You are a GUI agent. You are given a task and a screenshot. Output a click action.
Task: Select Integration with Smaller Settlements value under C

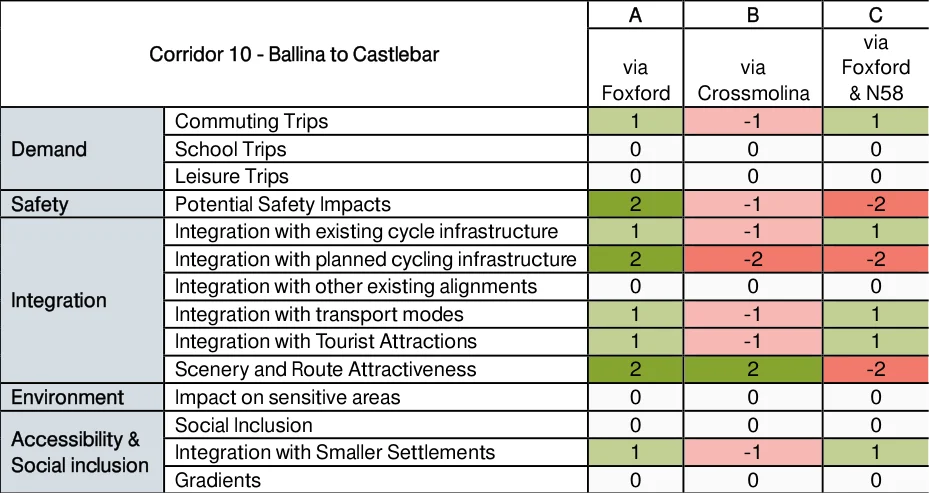click(x=876, y=452)
